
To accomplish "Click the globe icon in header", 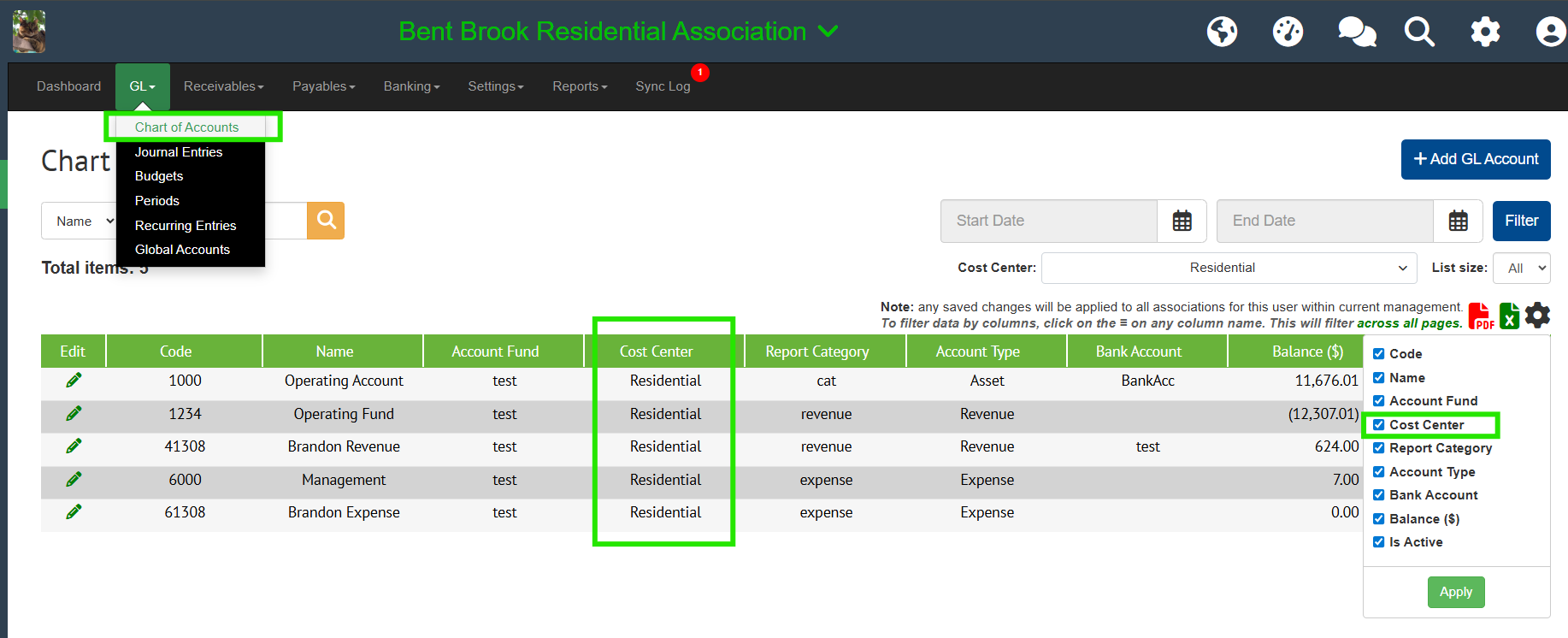I will tap(1222, 32).
